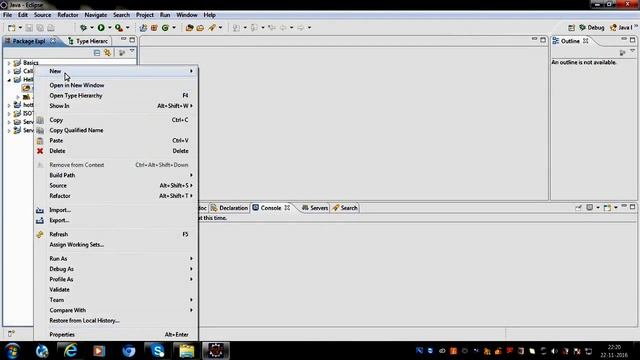Minimize the Package Explorer panel

123,40
